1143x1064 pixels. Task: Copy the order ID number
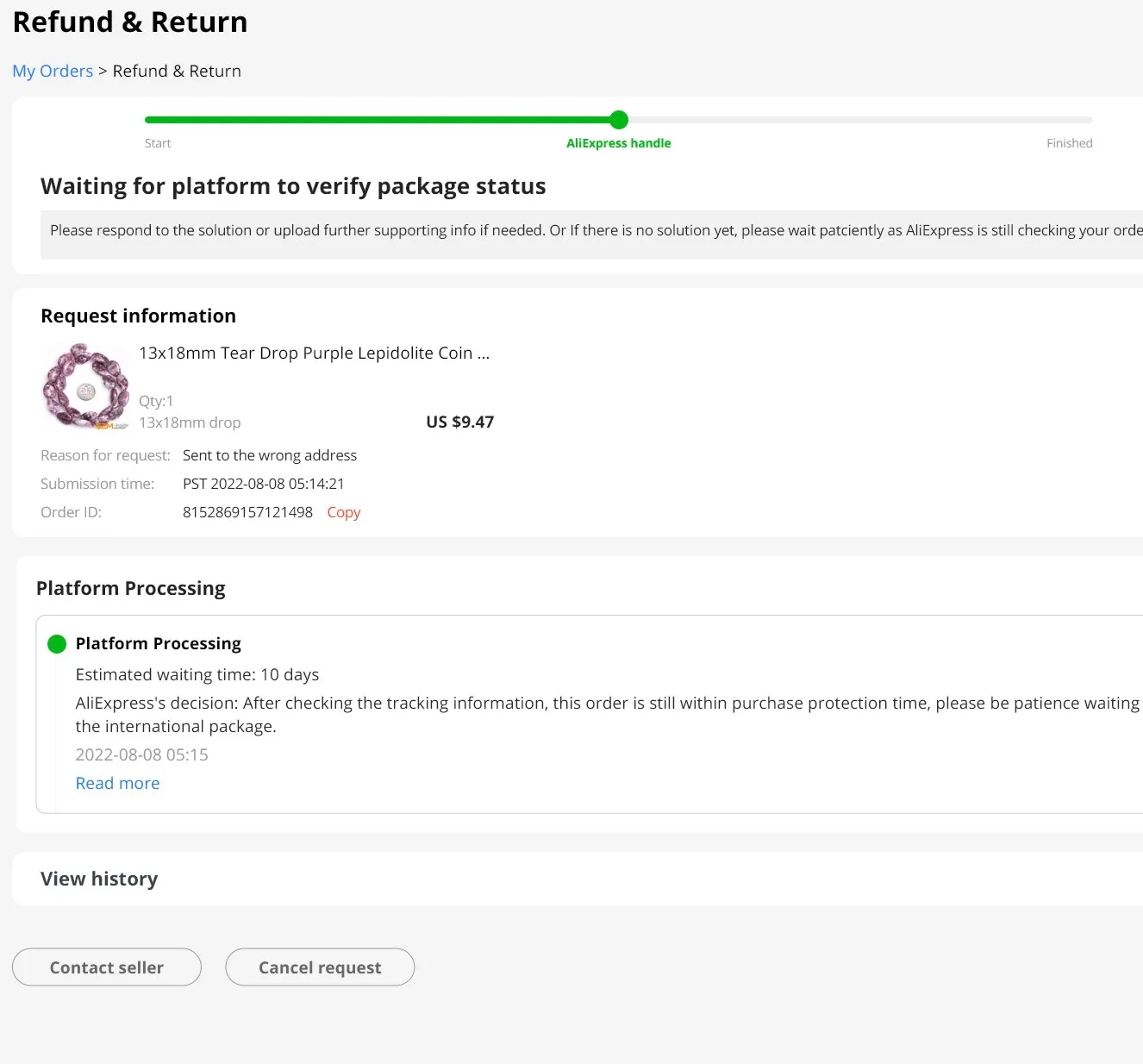click(343, 512)
